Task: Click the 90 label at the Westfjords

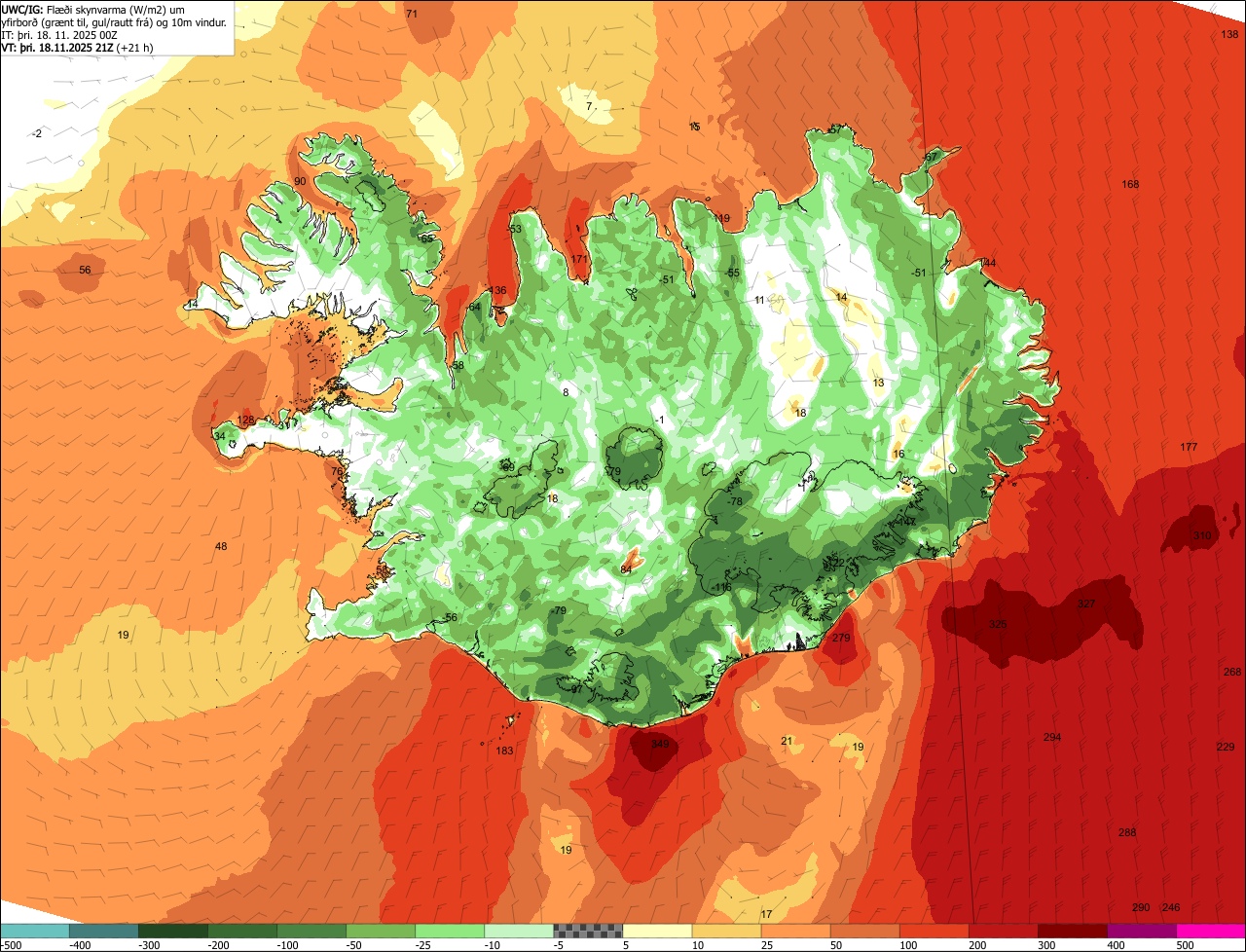Action: click(x=300, y=182)
